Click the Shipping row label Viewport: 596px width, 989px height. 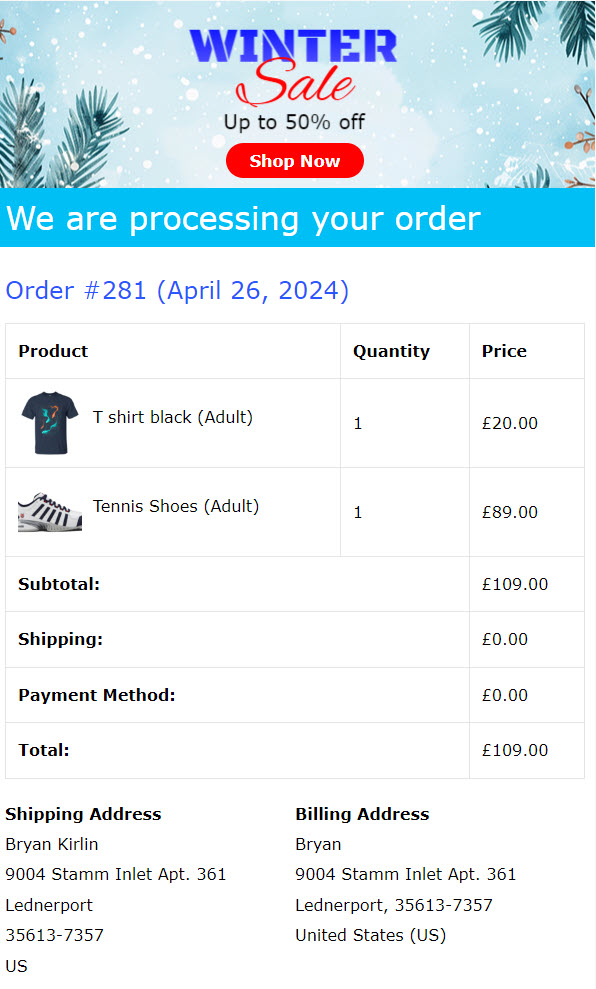pyautogui.click(x=61, y=640)
